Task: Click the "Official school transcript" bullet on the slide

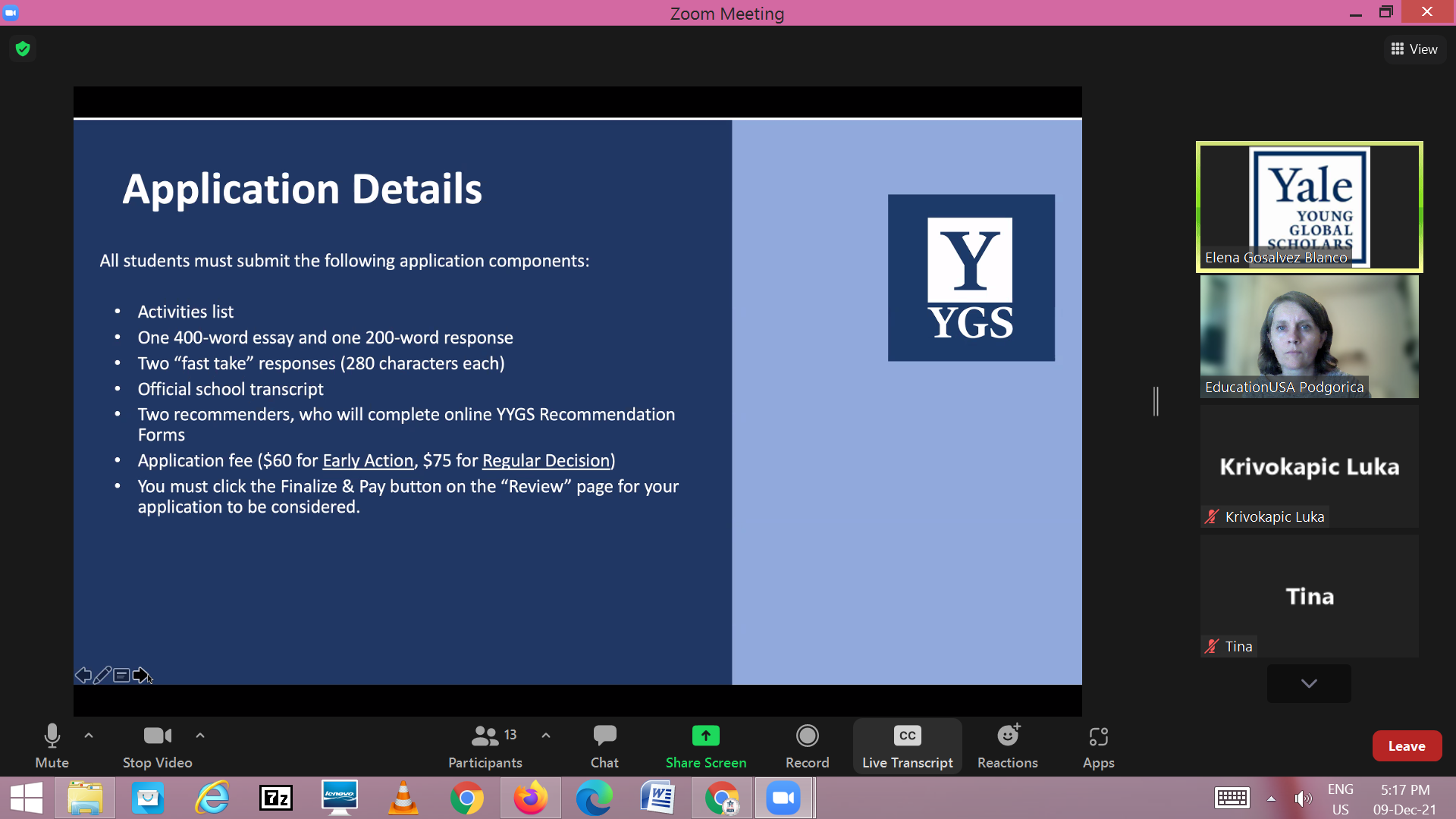Action: (x=231, y=389)
